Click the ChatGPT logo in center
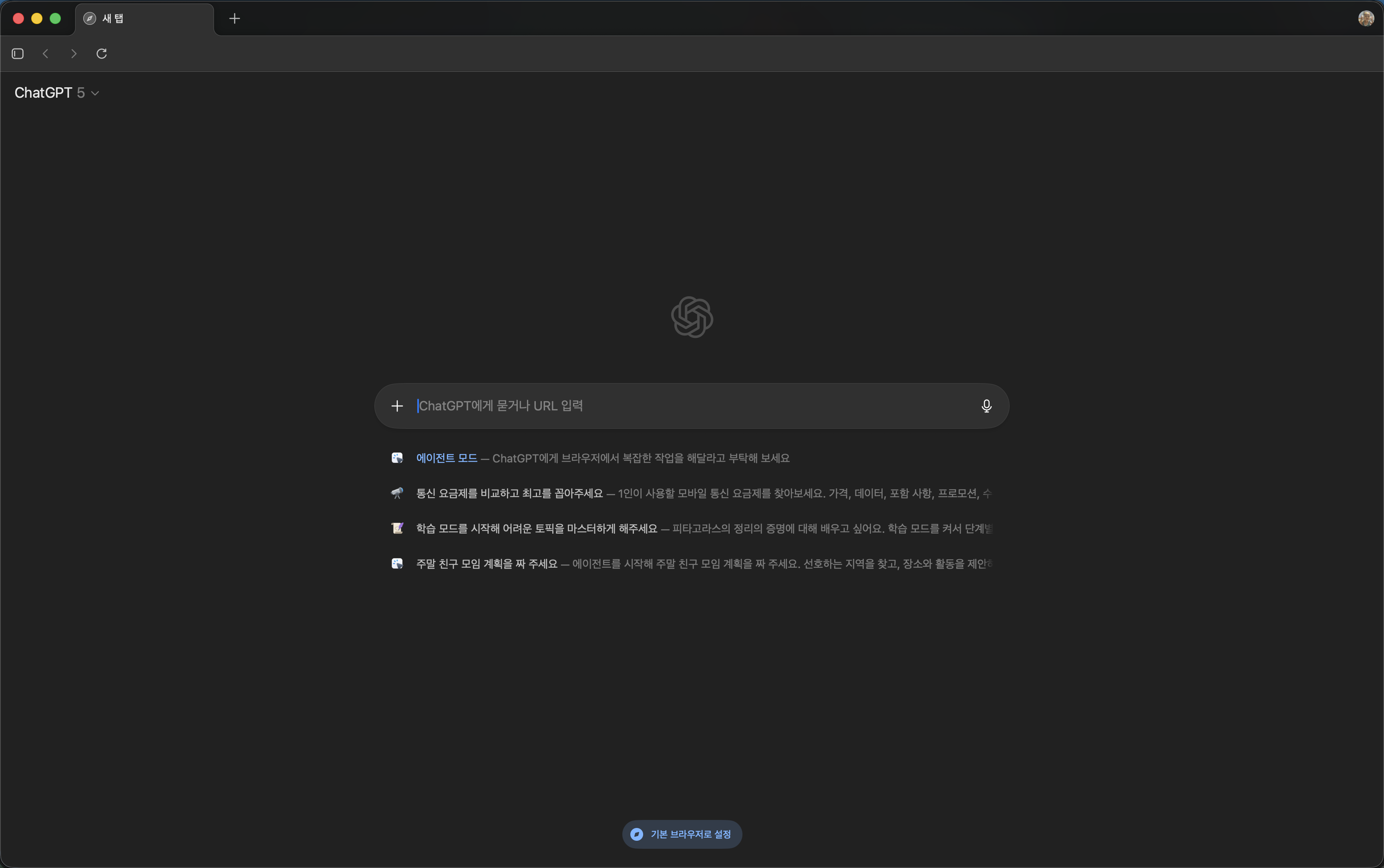 pyautogui.click(x=692, y=317)
